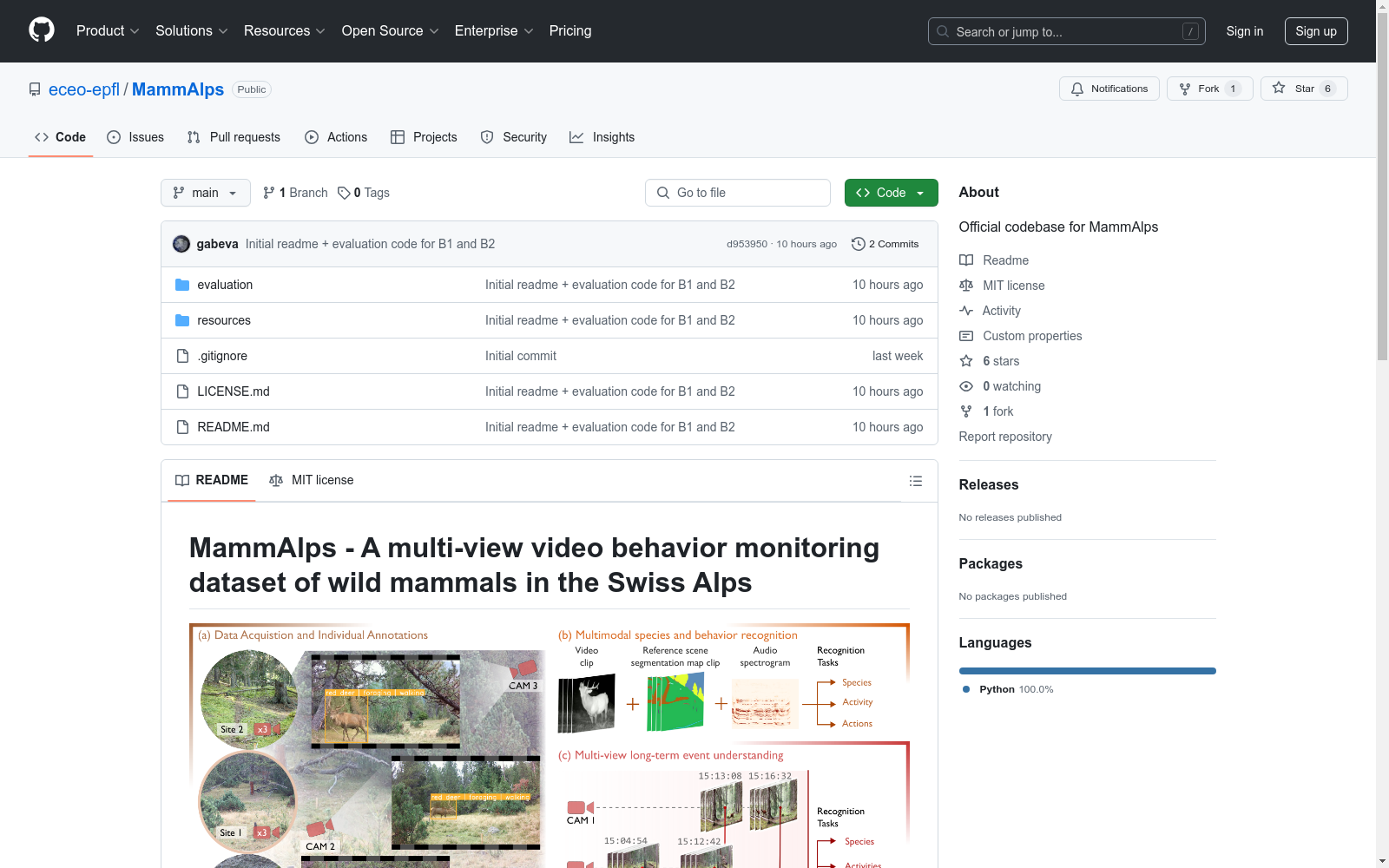
Task: Go to the Pricing page
Action: pyautogui.click(x=570, y=31)
